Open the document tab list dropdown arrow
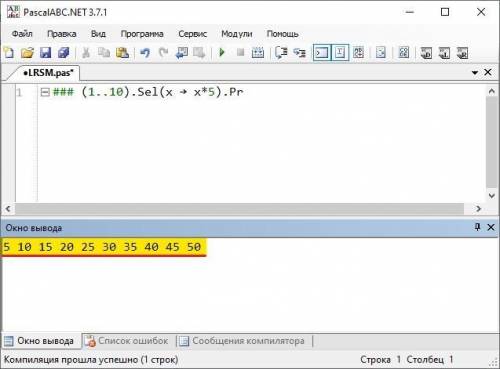This screenshot has height=369, width=500. (x=475, y=72)
